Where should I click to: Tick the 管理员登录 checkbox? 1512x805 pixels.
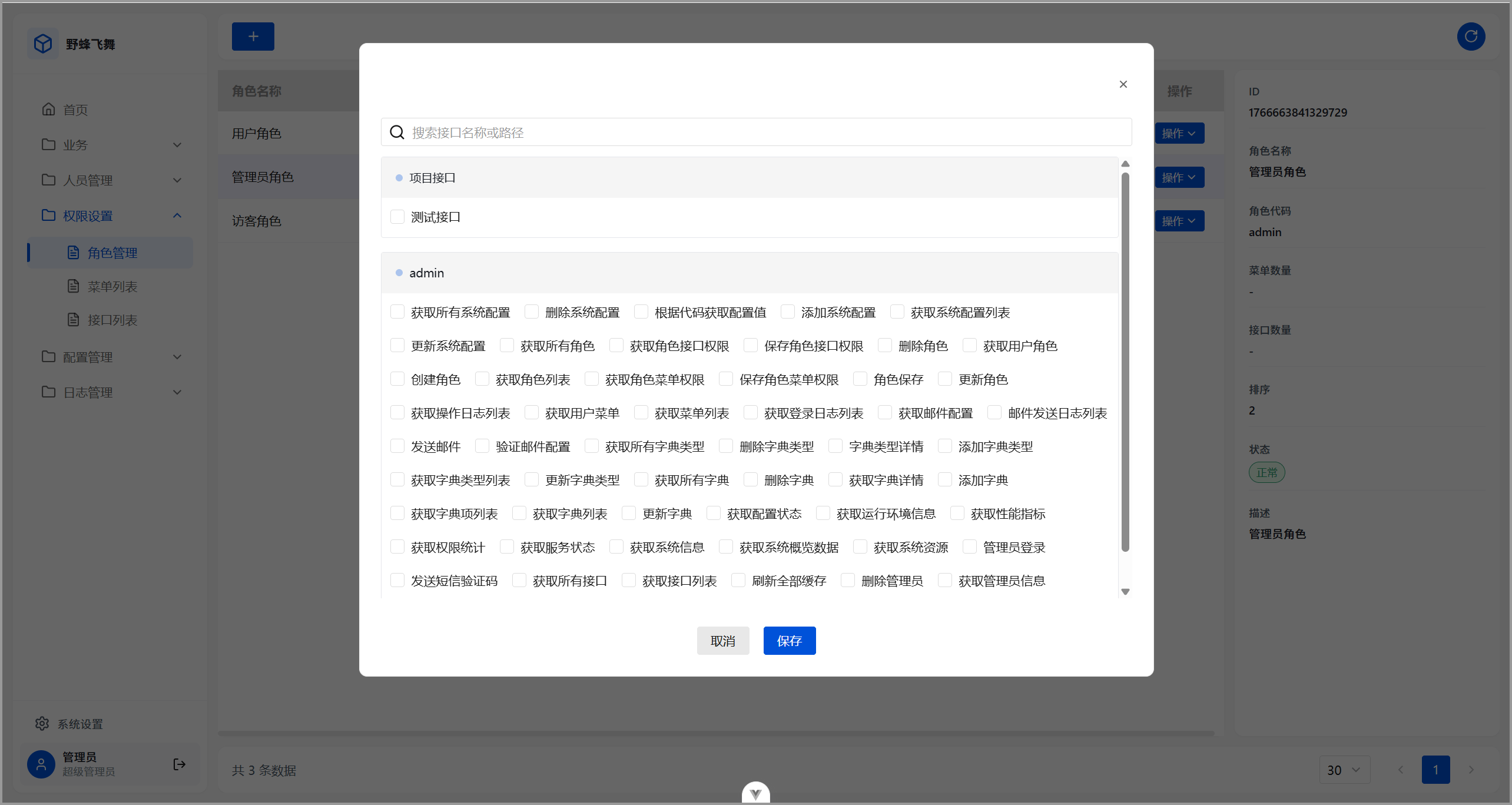tap(970, 547)
